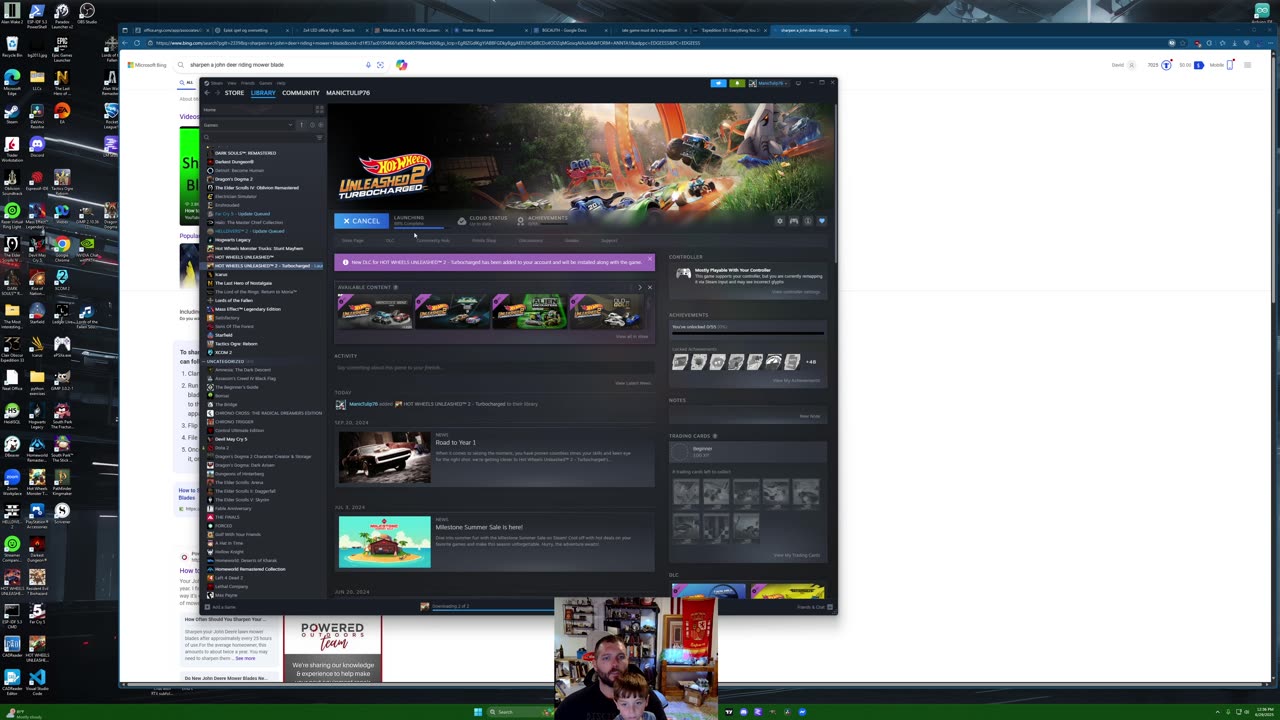Image resolution: width=1280 pixels, height=720 pixels.
Task: Open the Store Page link under the banner
Action: [352, 240]
